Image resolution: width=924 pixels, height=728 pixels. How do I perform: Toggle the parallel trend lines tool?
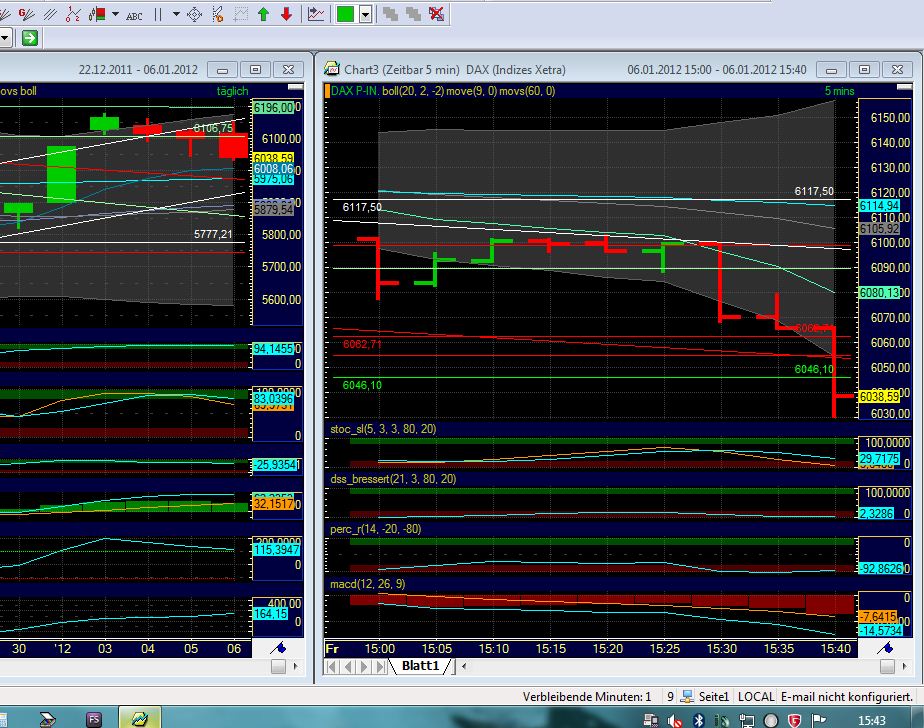tap(50, 15)
